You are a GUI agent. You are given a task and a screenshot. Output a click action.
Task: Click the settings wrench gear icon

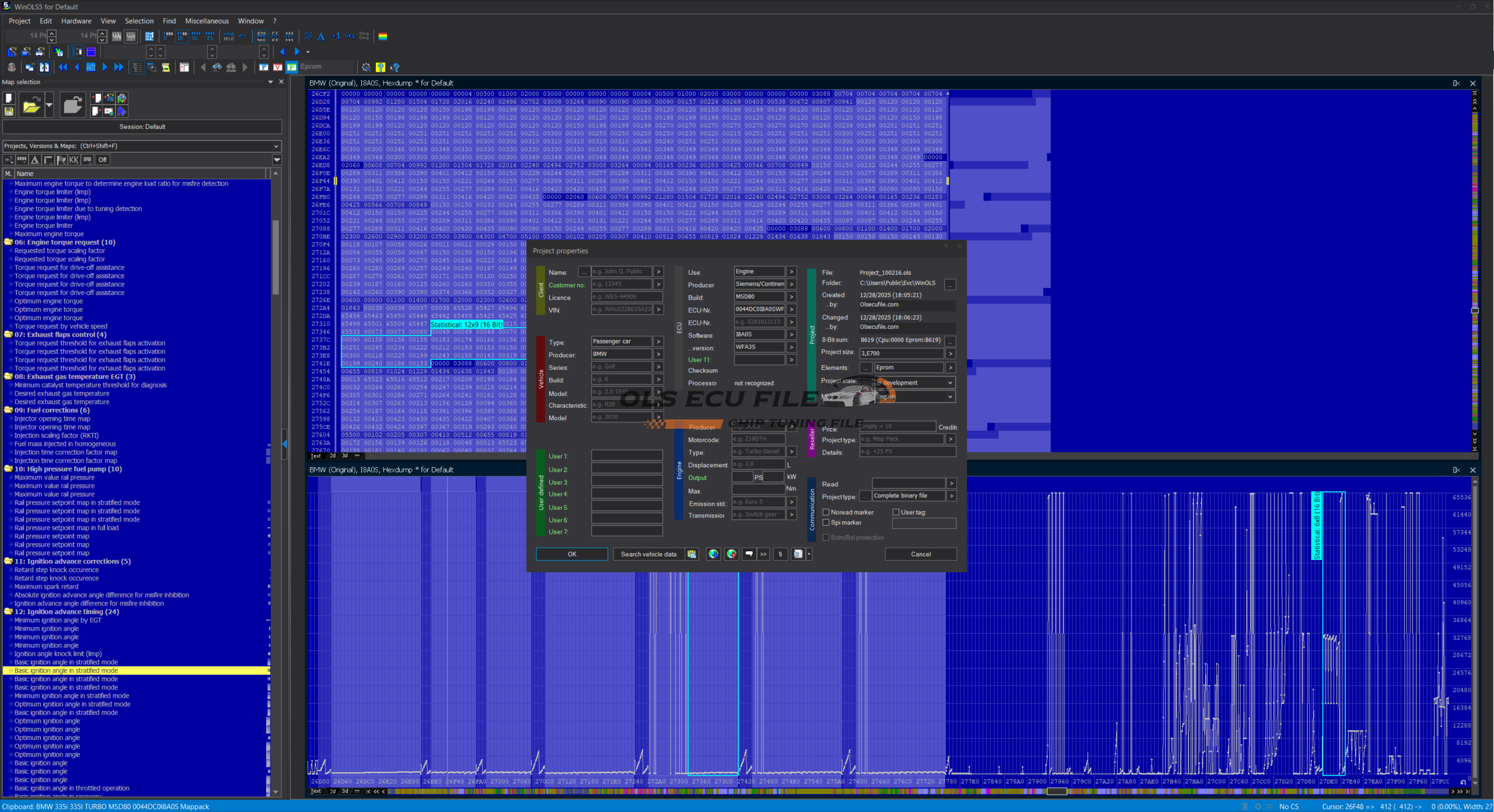pyautogui.click(x=366, y=67)
